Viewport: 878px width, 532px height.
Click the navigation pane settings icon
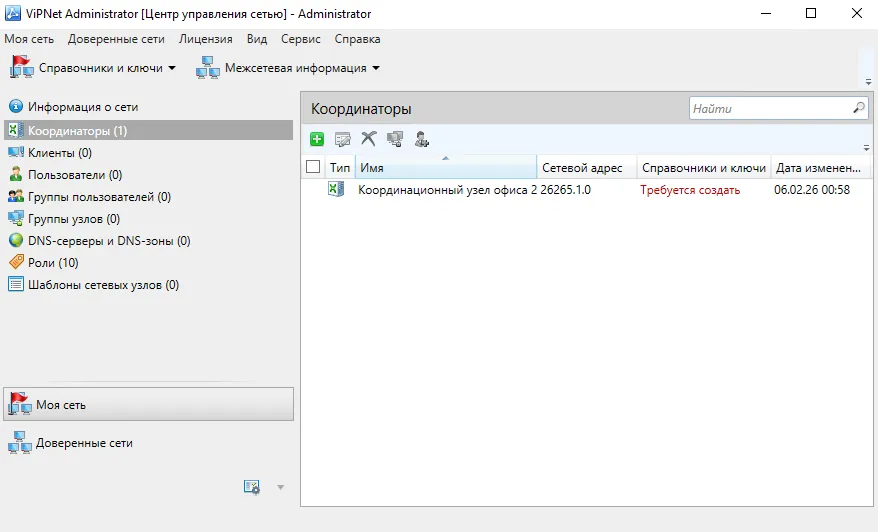pyautogui.click(x=252, y=487)
